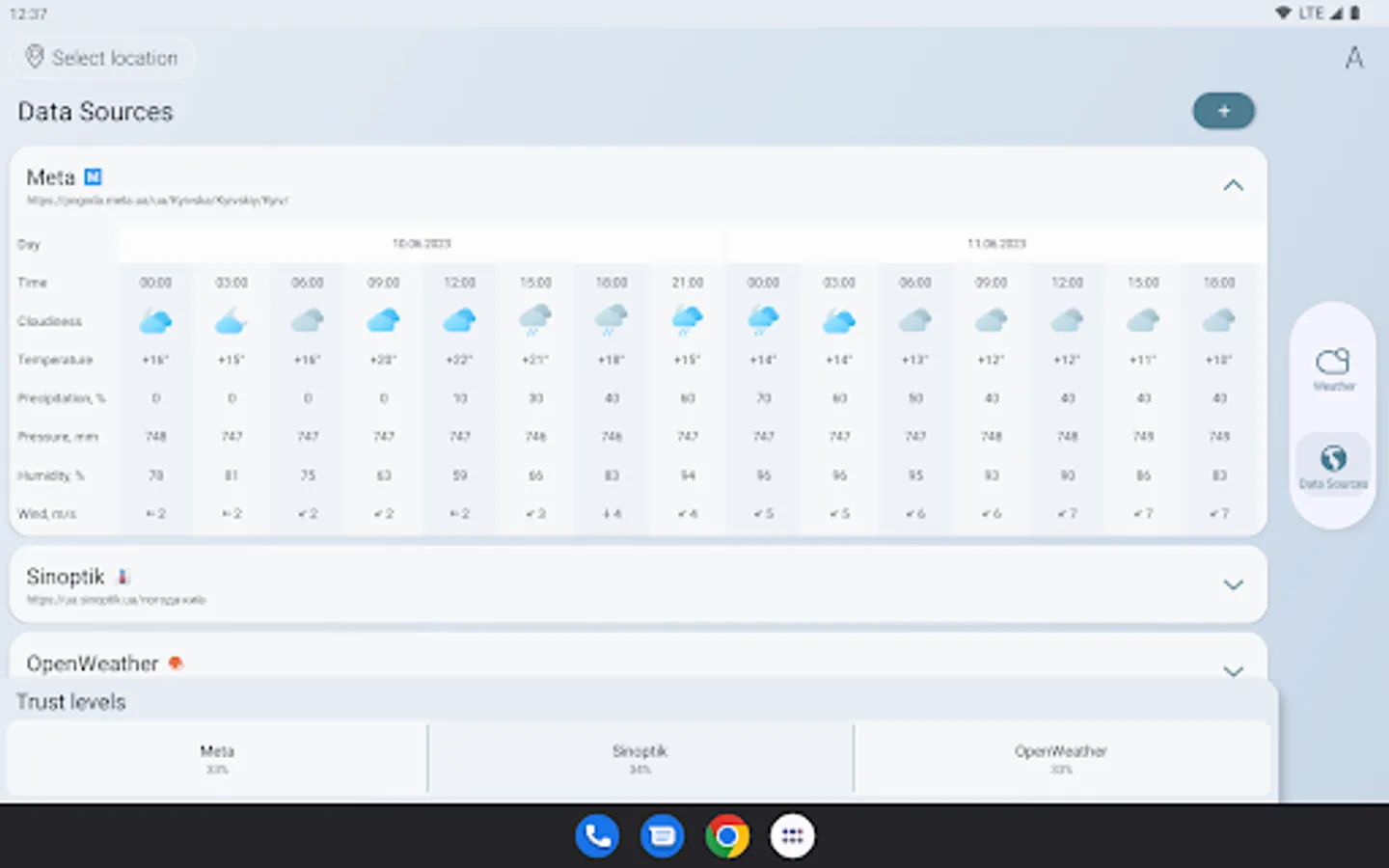The image size is (1389, 868).
Task: Open the Messages app from the dock
Action: (663, 836)
